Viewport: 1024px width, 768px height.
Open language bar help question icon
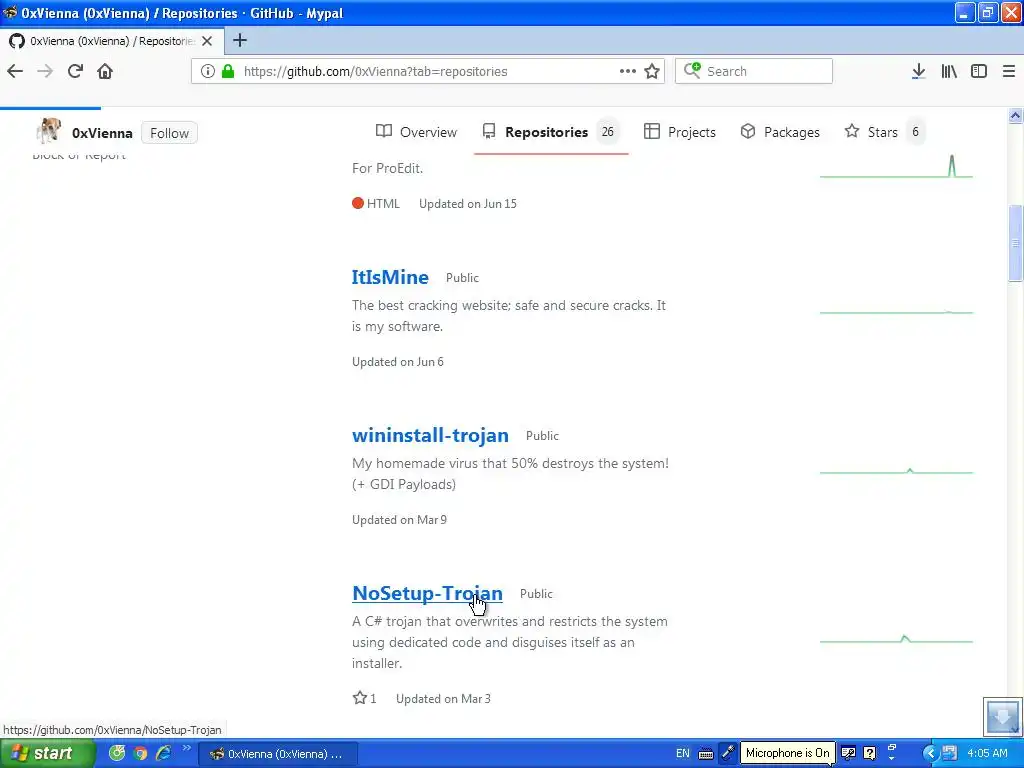click(869, 753)
